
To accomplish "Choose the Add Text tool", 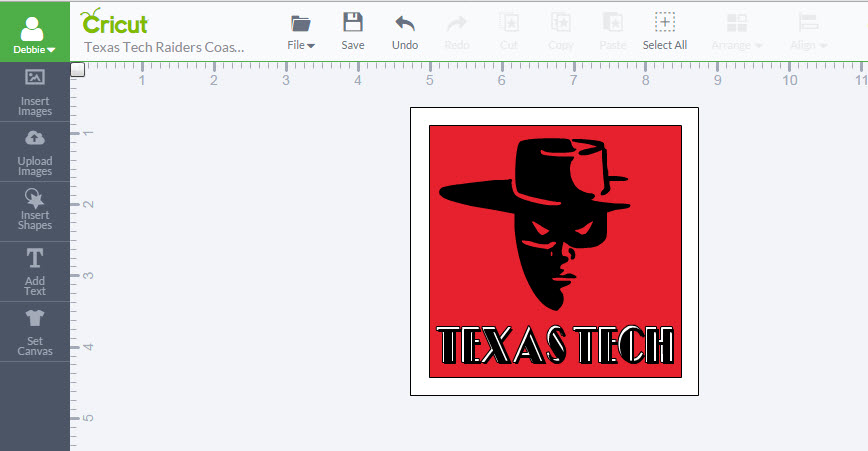I will click(x=34, y=259).
